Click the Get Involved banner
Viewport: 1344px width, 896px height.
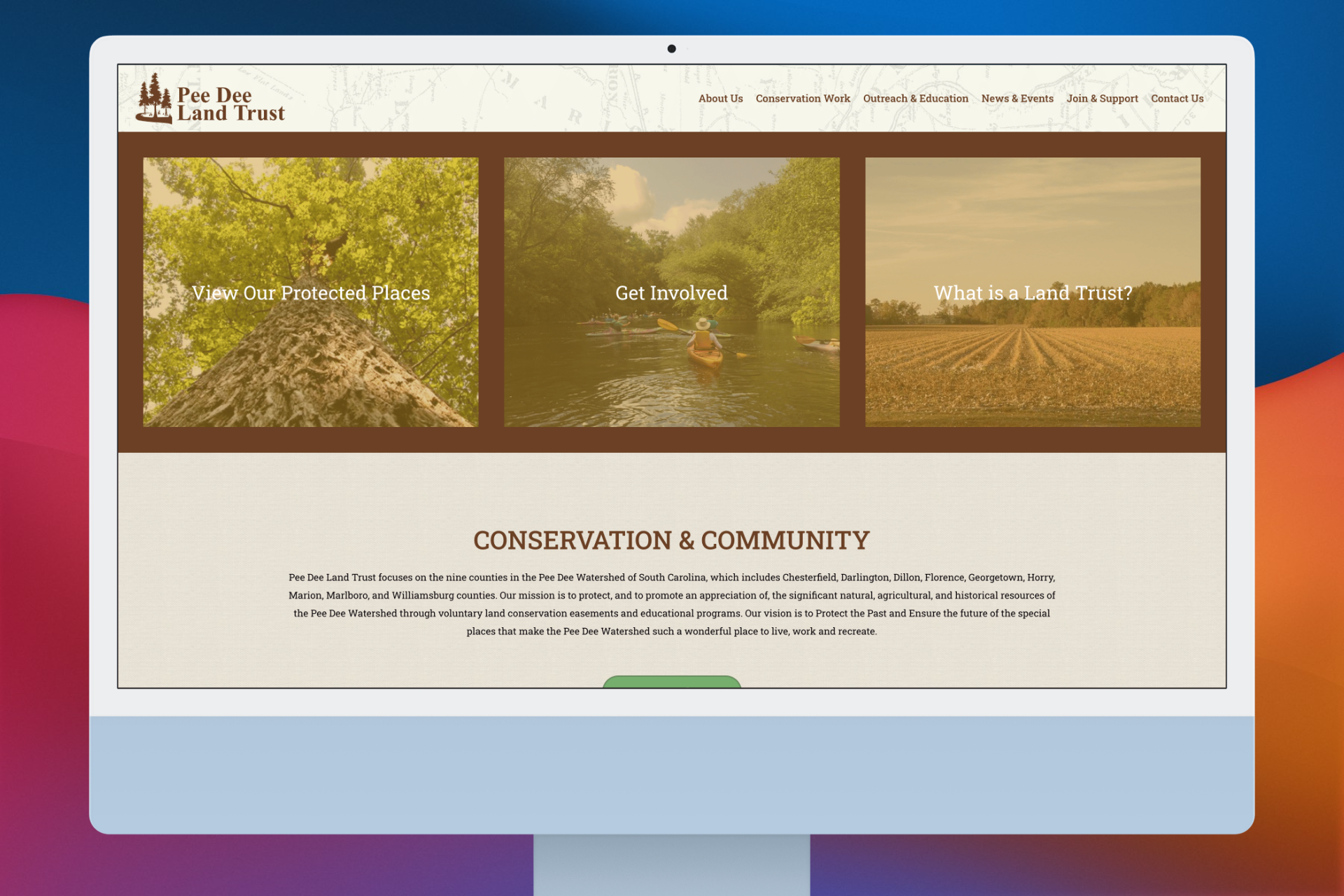point(671,293)
